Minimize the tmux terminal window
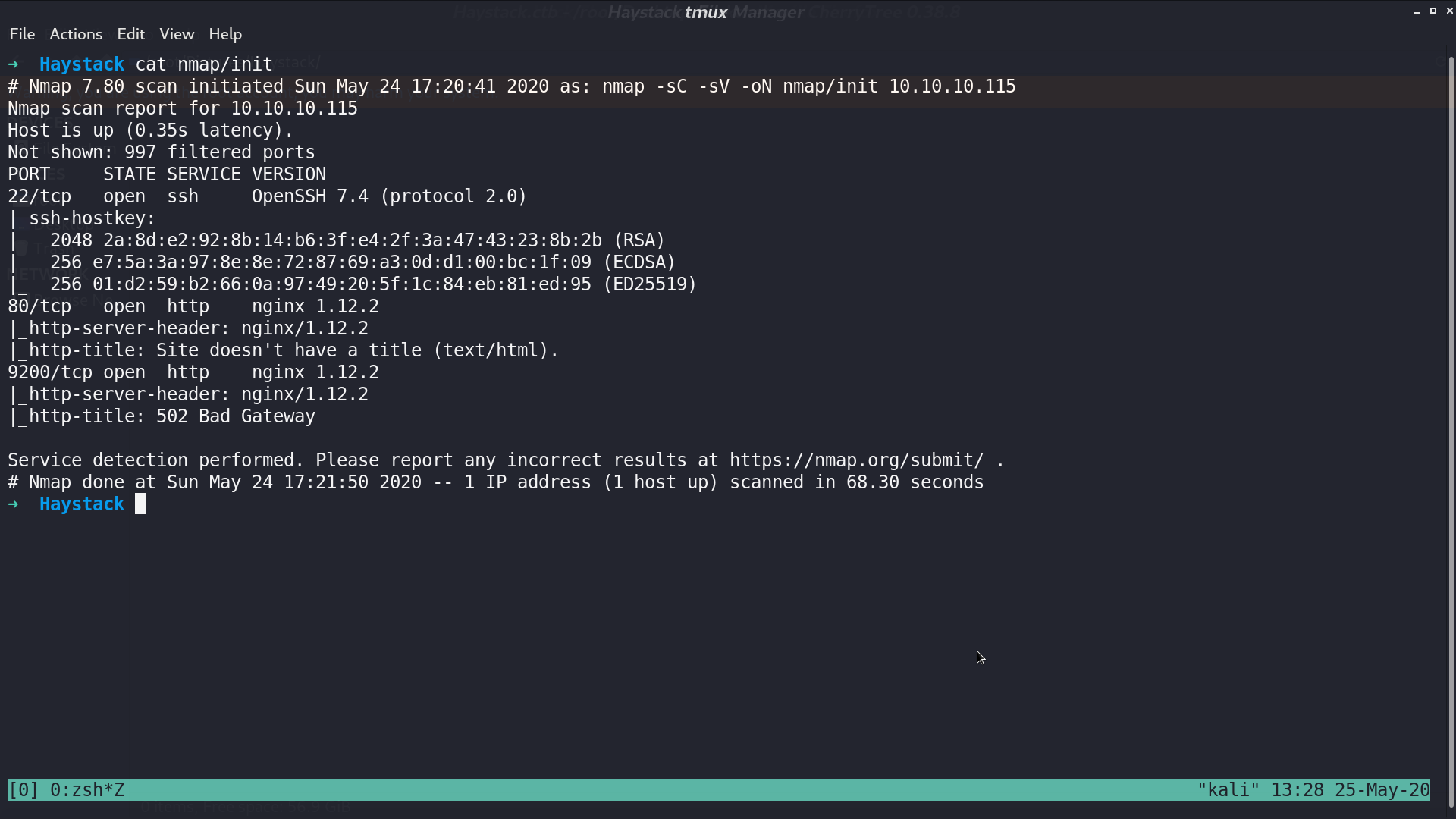The image size is (1456, 819). (x=1417, y=11)
